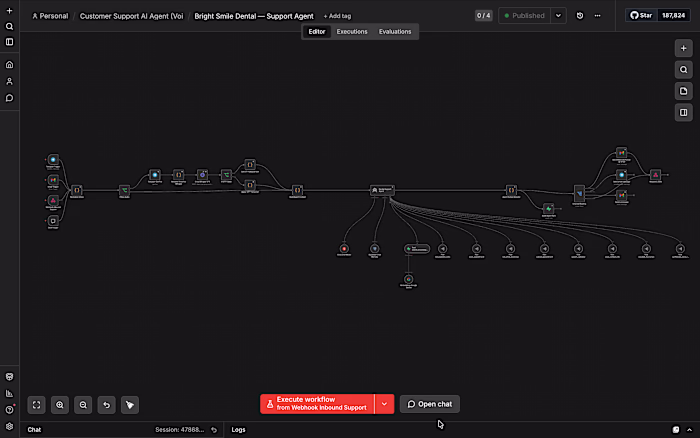Select the Gmail trigger node at far left

[x=53, y=180]
